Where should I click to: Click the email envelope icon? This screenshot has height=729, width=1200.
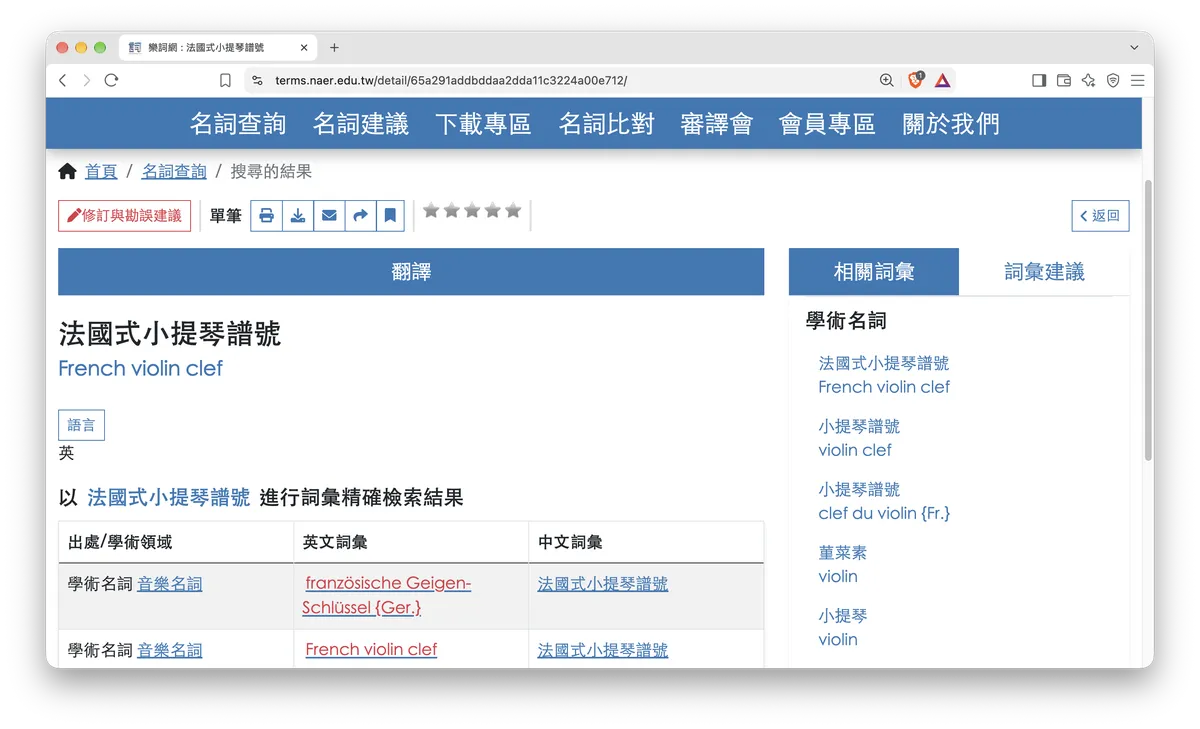pyautogui.click(x=329, y=215)
